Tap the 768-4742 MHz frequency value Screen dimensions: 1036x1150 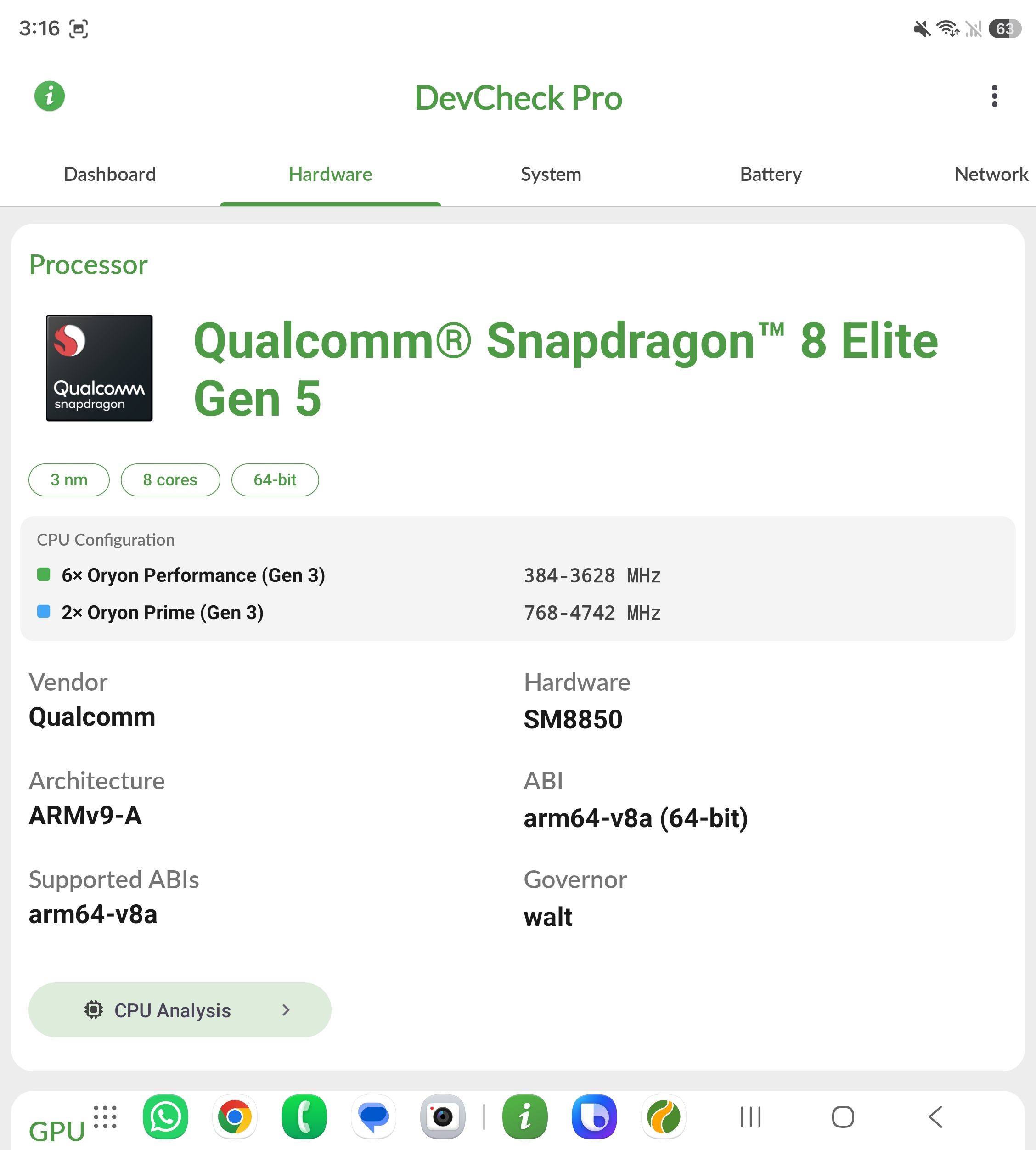592,613
